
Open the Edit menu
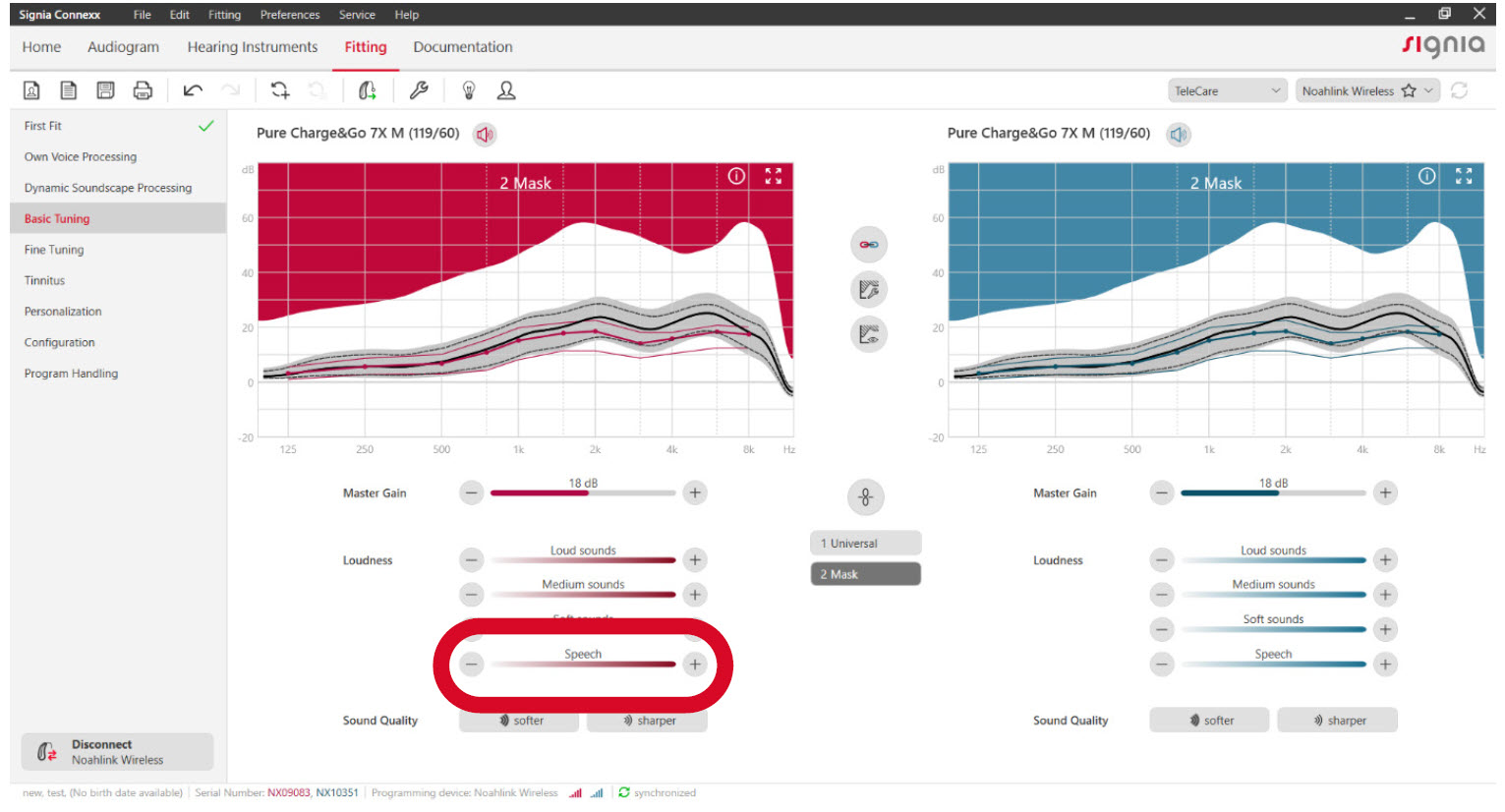(179, 15)
